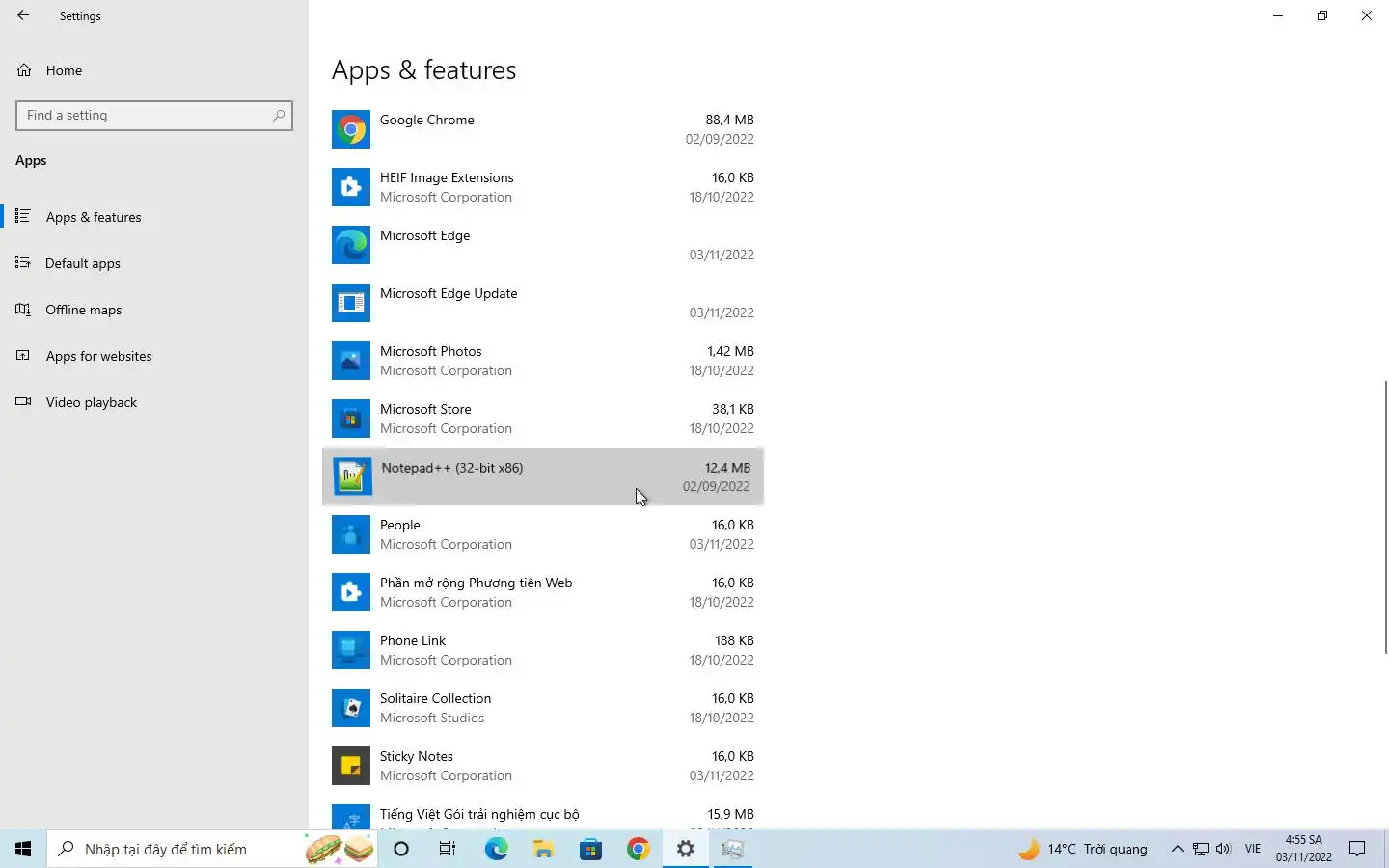
Task: Open Apps for websites page
Action: tap(154, 356)
